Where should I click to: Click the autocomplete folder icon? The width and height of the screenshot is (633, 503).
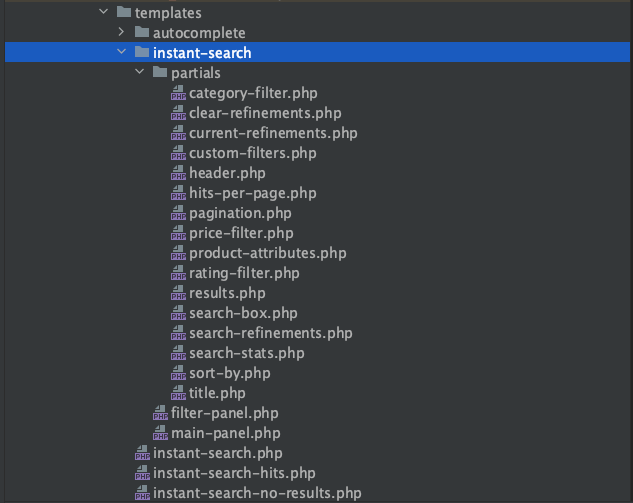click(x=142, y=33)
